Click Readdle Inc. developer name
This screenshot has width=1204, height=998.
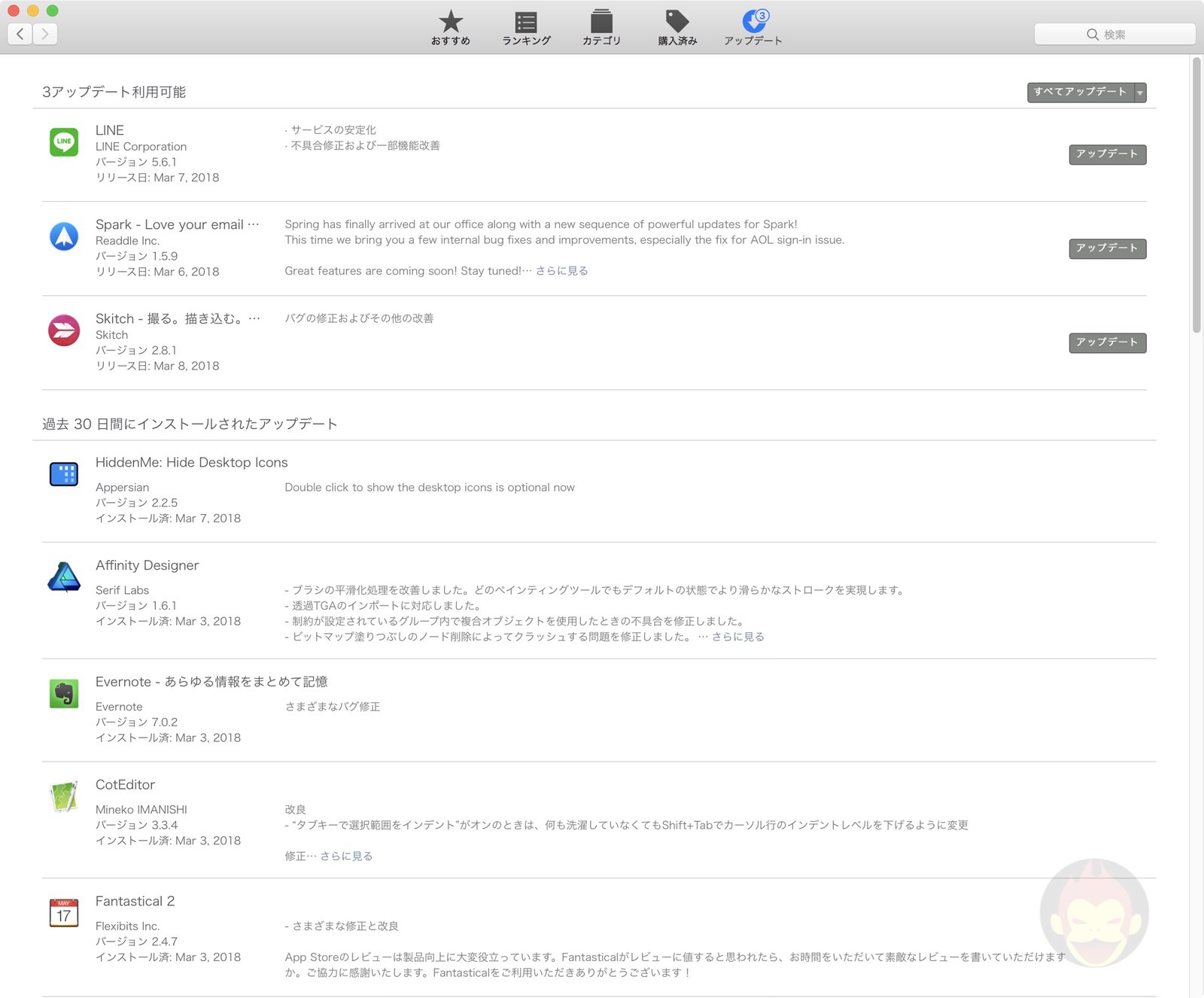coord(128,241)
